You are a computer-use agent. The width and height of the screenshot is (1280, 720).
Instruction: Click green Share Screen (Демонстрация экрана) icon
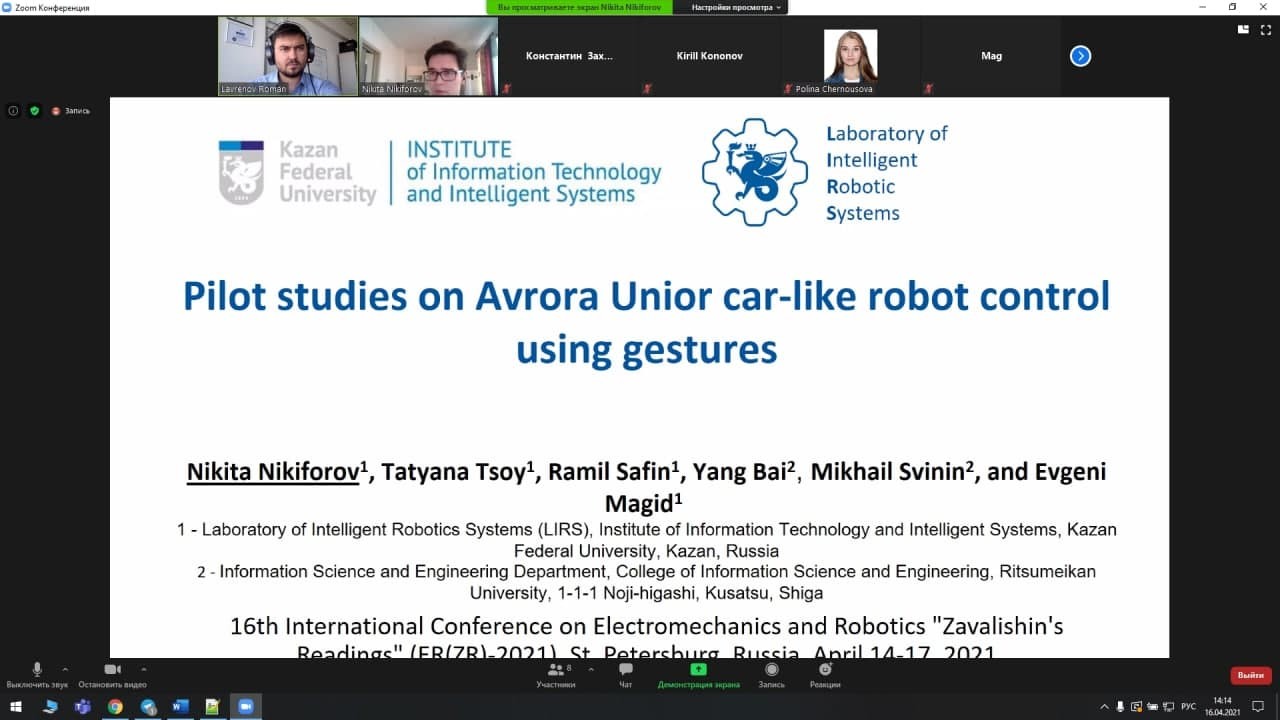point(698,670)
